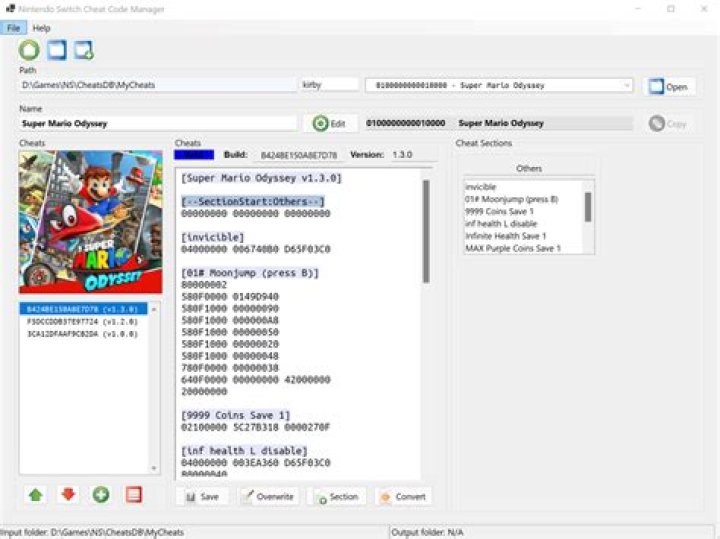The image size is (720, 539).
Task: Click the green circular home toolbar icon
Action: pyautogui.click(x=29, y=50)
